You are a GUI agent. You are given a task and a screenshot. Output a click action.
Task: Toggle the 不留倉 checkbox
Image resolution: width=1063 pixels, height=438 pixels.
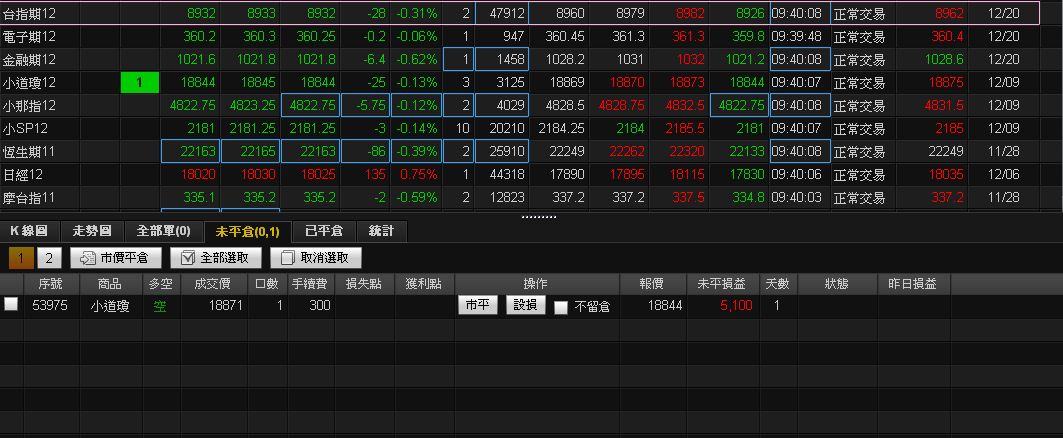[x=561, y=307]
